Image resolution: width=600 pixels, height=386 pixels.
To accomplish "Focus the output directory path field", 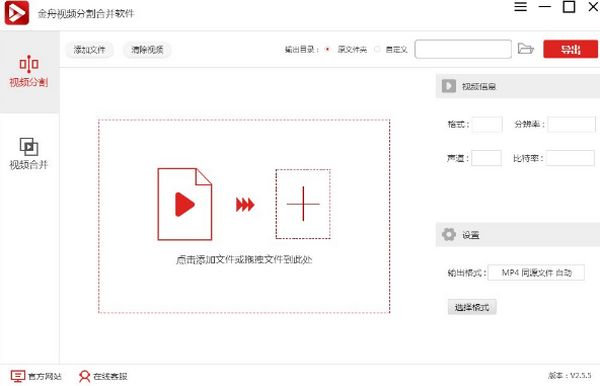I will coord(463,49).
